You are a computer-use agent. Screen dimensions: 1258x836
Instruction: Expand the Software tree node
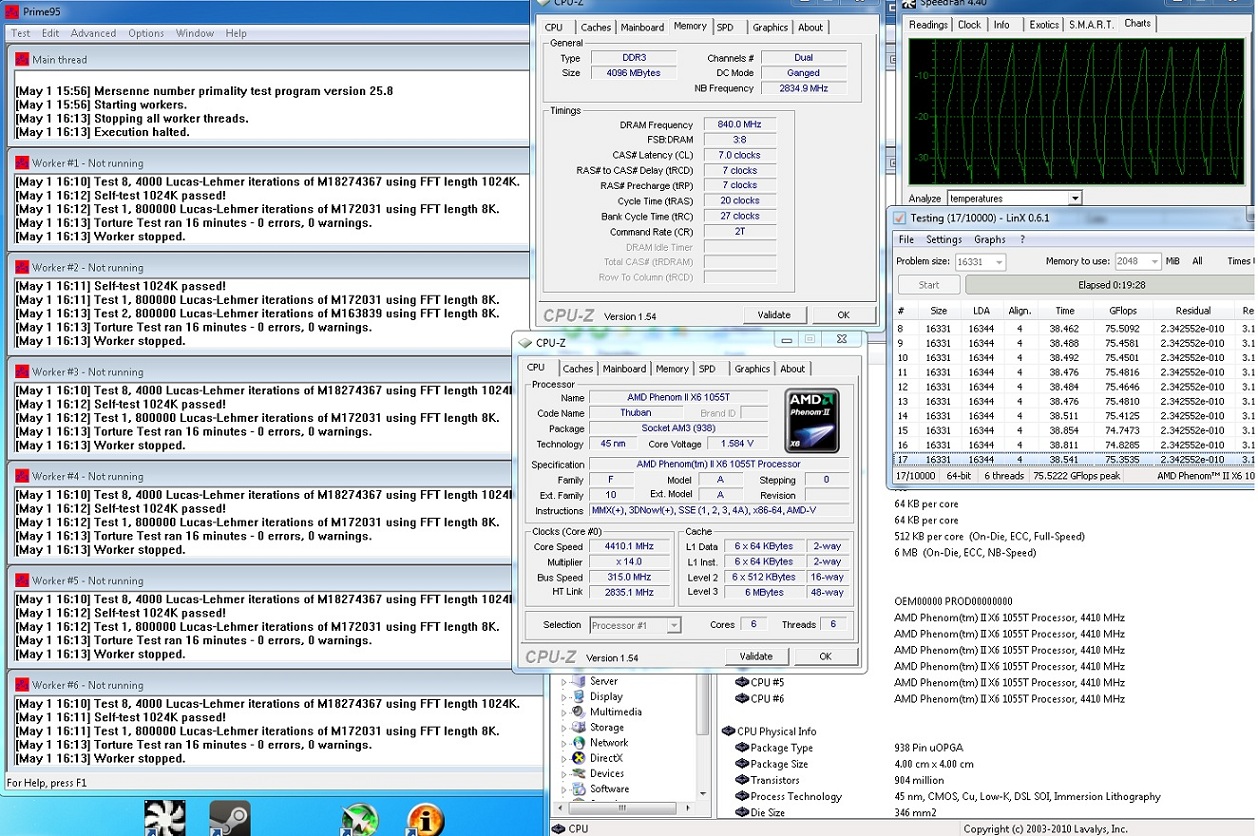click(564, 789)
